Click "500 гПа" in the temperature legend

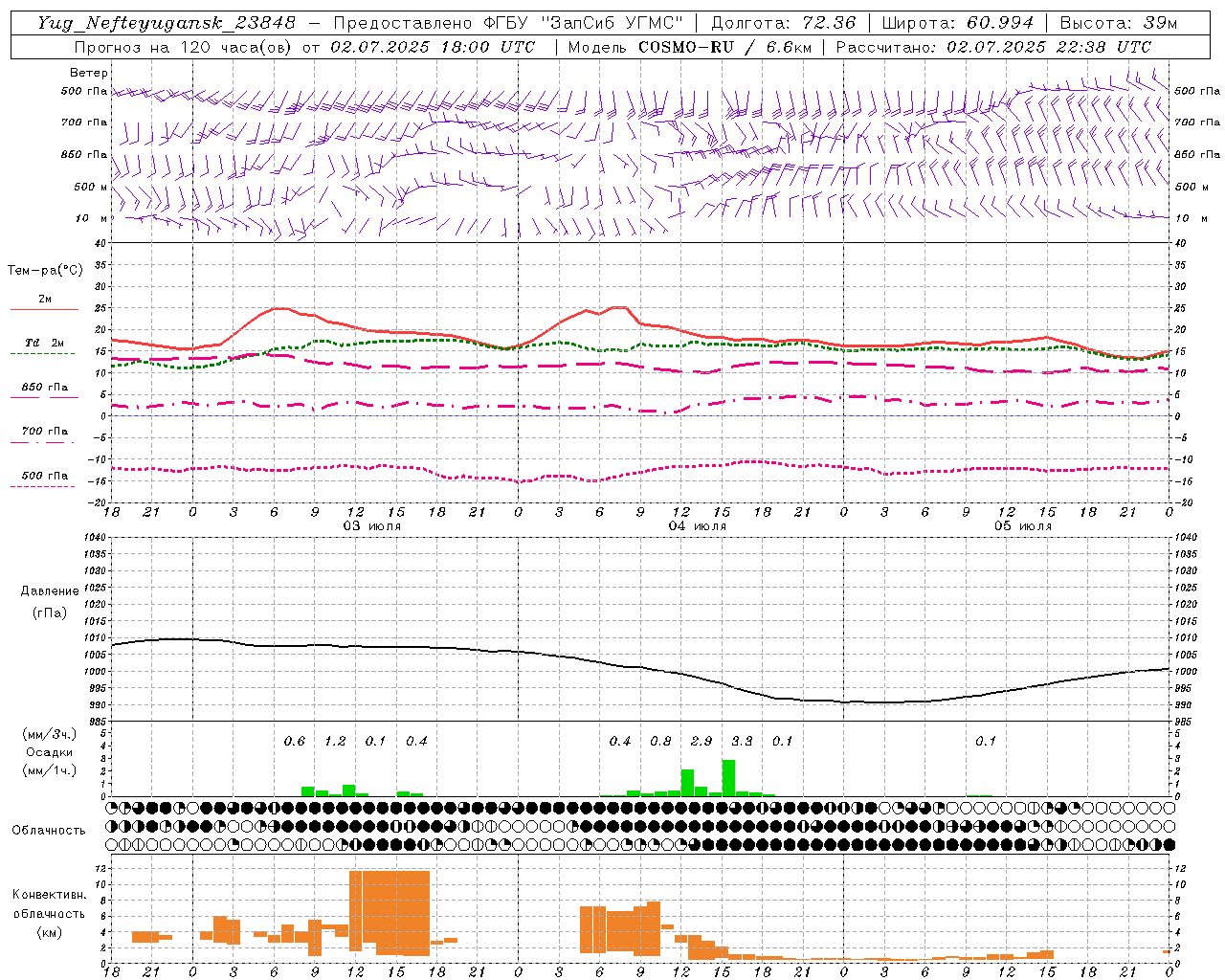pyautogui.click(x=45, y=476)
